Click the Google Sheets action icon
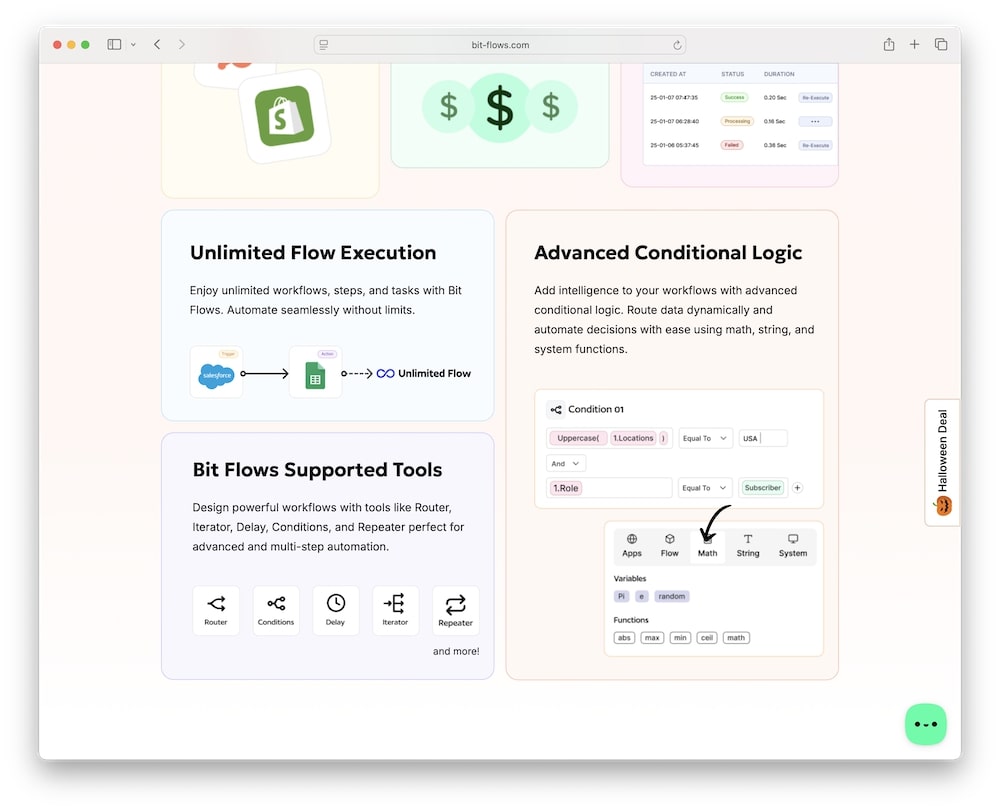1000x811 pixels. [315, 372]
